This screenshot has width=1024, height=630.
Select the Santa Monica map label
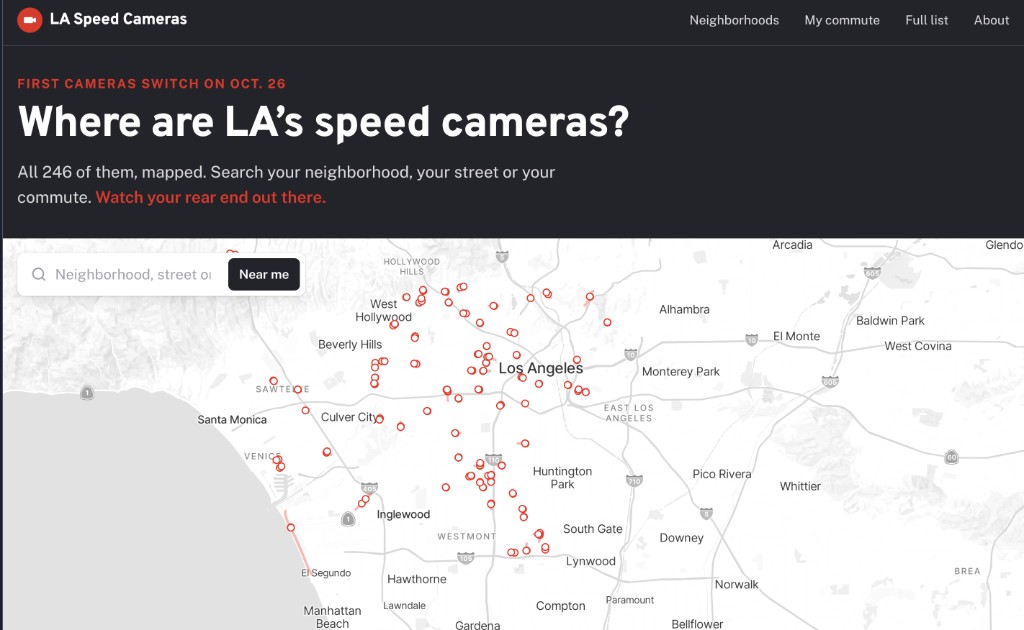232,420
